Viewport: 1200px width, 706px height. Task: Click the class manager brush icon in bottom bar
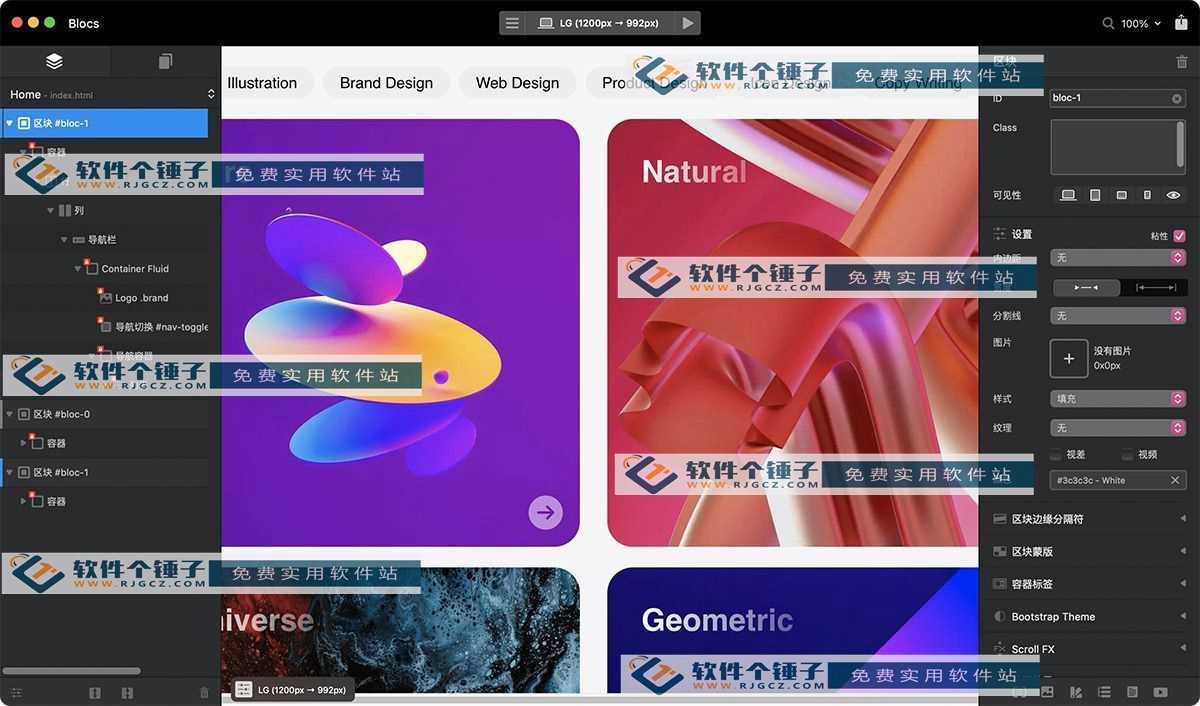1076,692
